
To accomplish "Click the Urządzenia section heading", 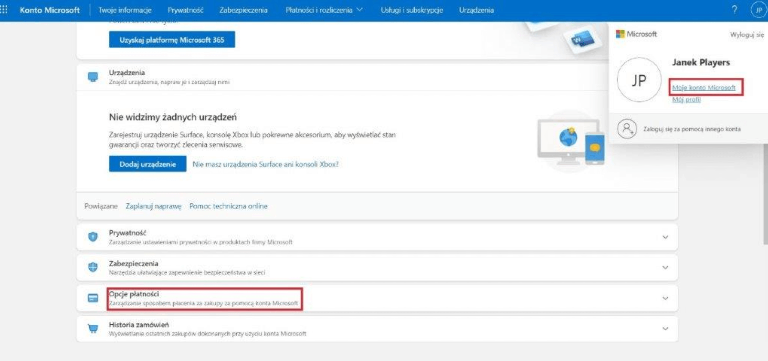I will click(x=126, y=72).
